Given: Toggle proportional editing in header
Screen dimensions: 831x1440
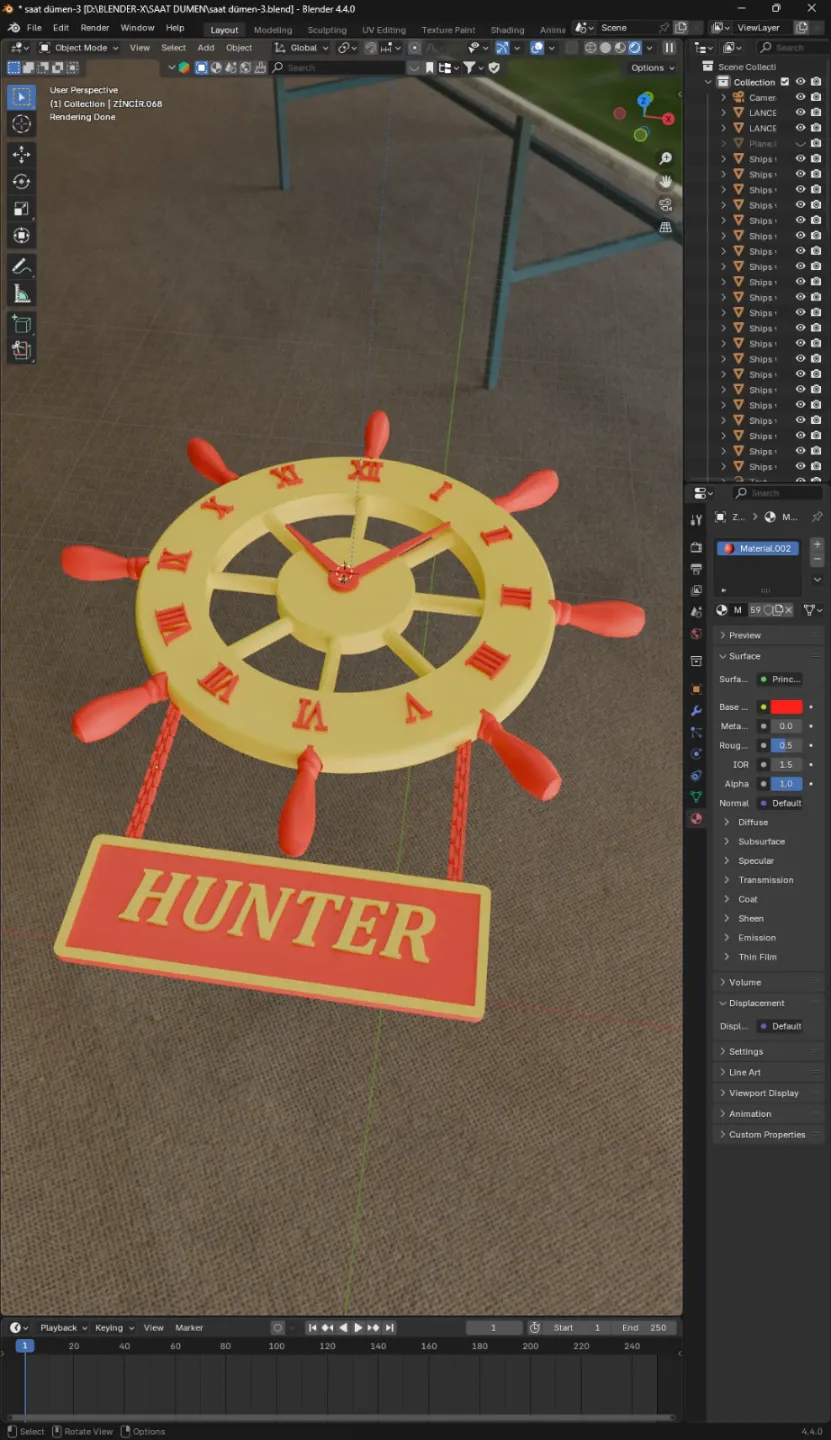Looking at the screenshot, I should coord(415,47).
